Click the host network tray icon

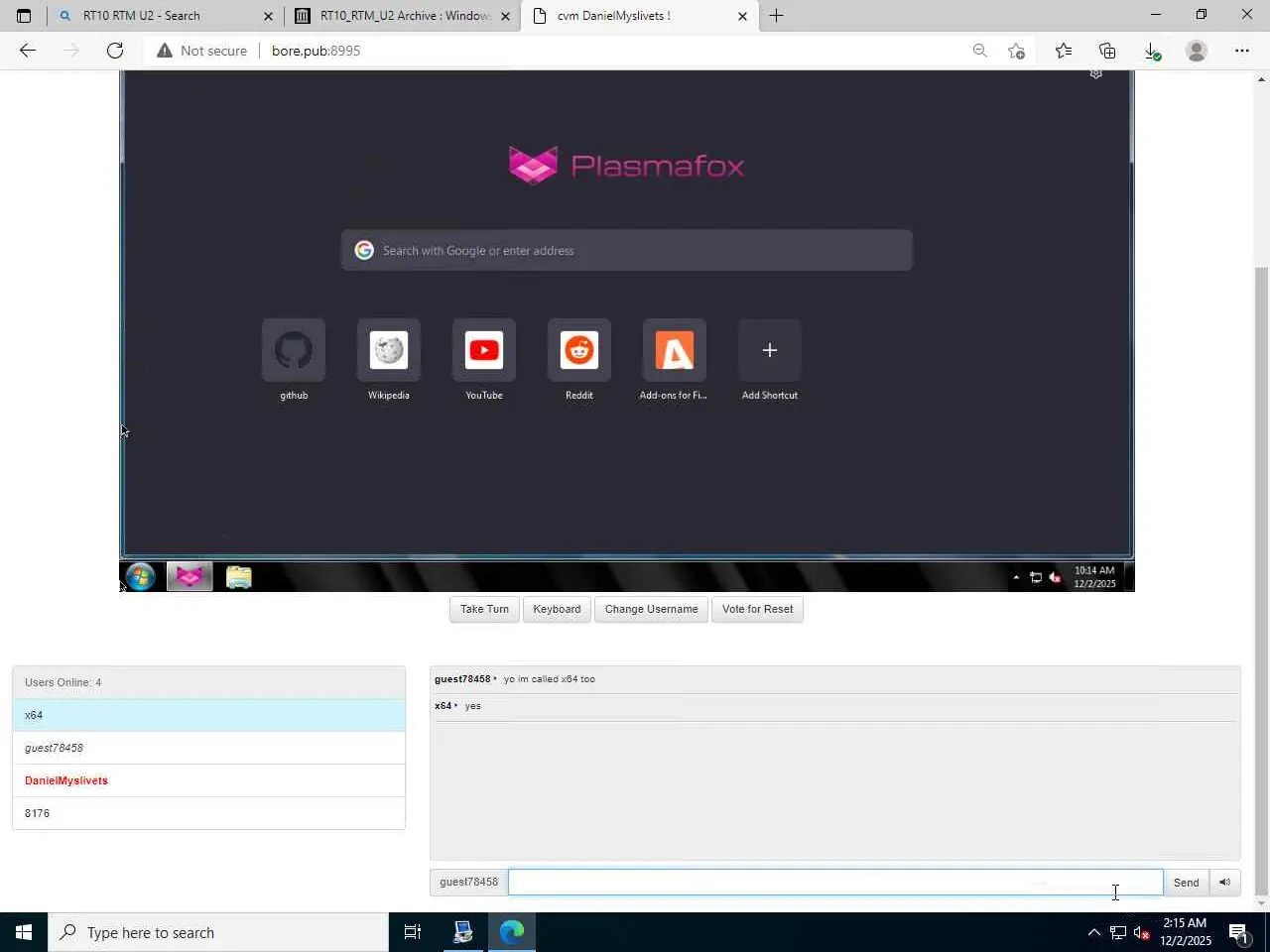1118,932
